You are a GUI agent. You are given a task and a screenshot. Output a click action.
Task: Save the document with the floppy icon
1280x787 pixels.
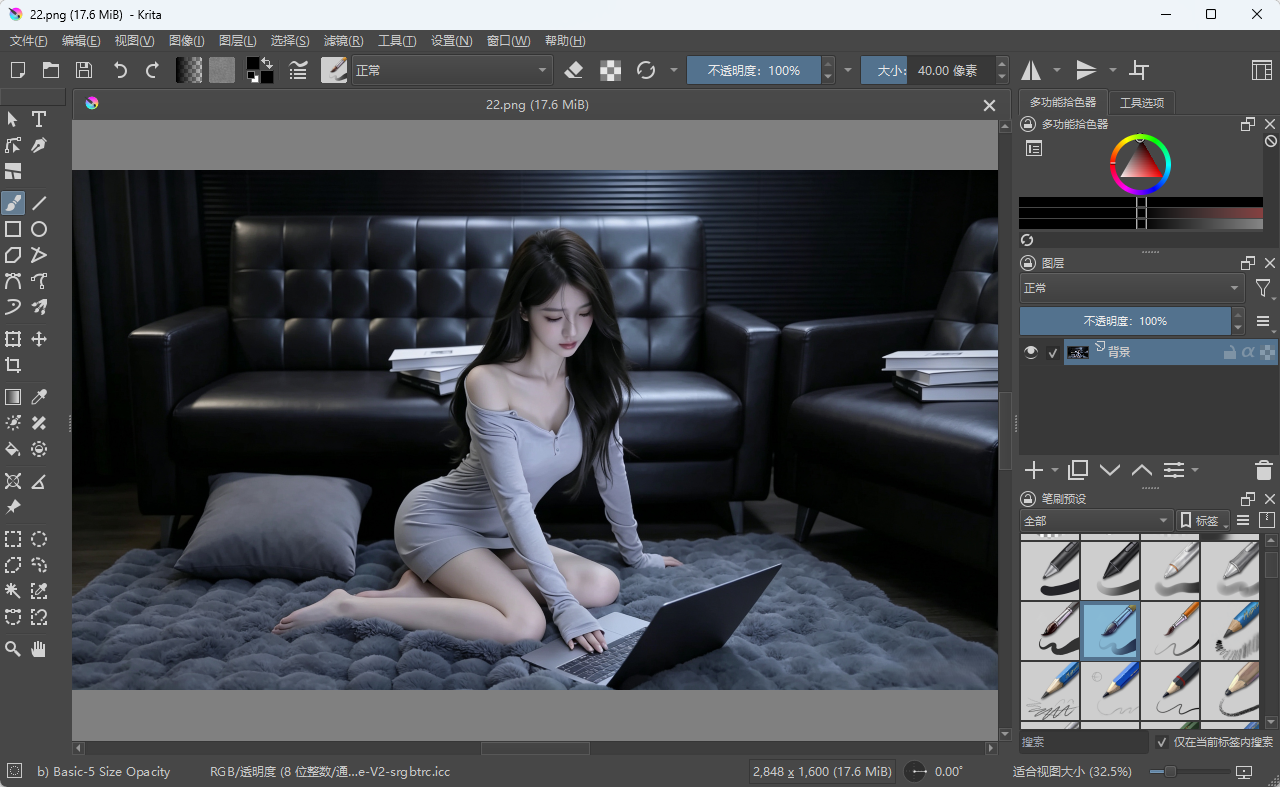84,70
